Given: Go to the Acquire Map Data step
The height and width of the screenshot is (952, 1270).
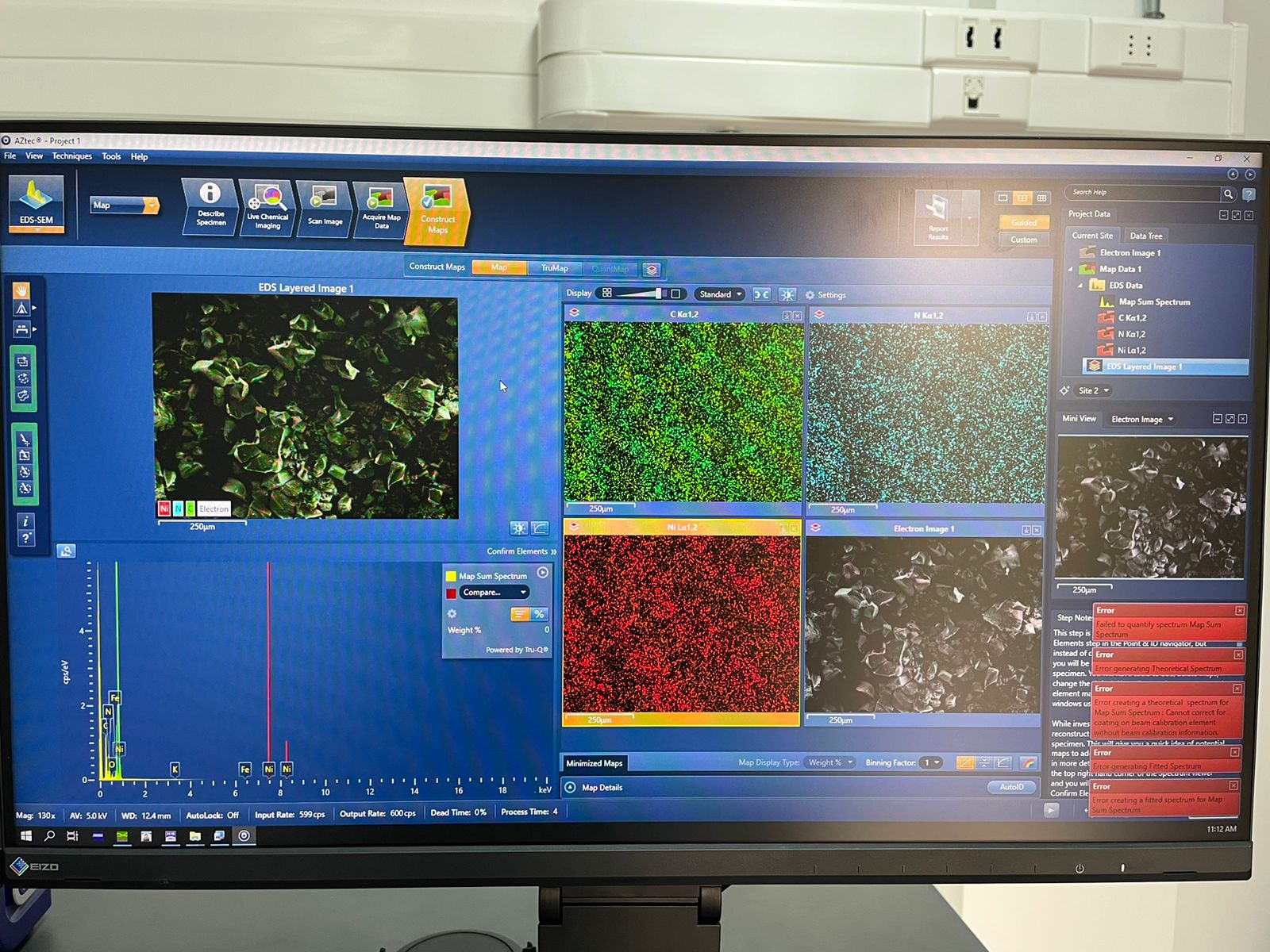Looking at the screenshot, I should pos(381,209).
